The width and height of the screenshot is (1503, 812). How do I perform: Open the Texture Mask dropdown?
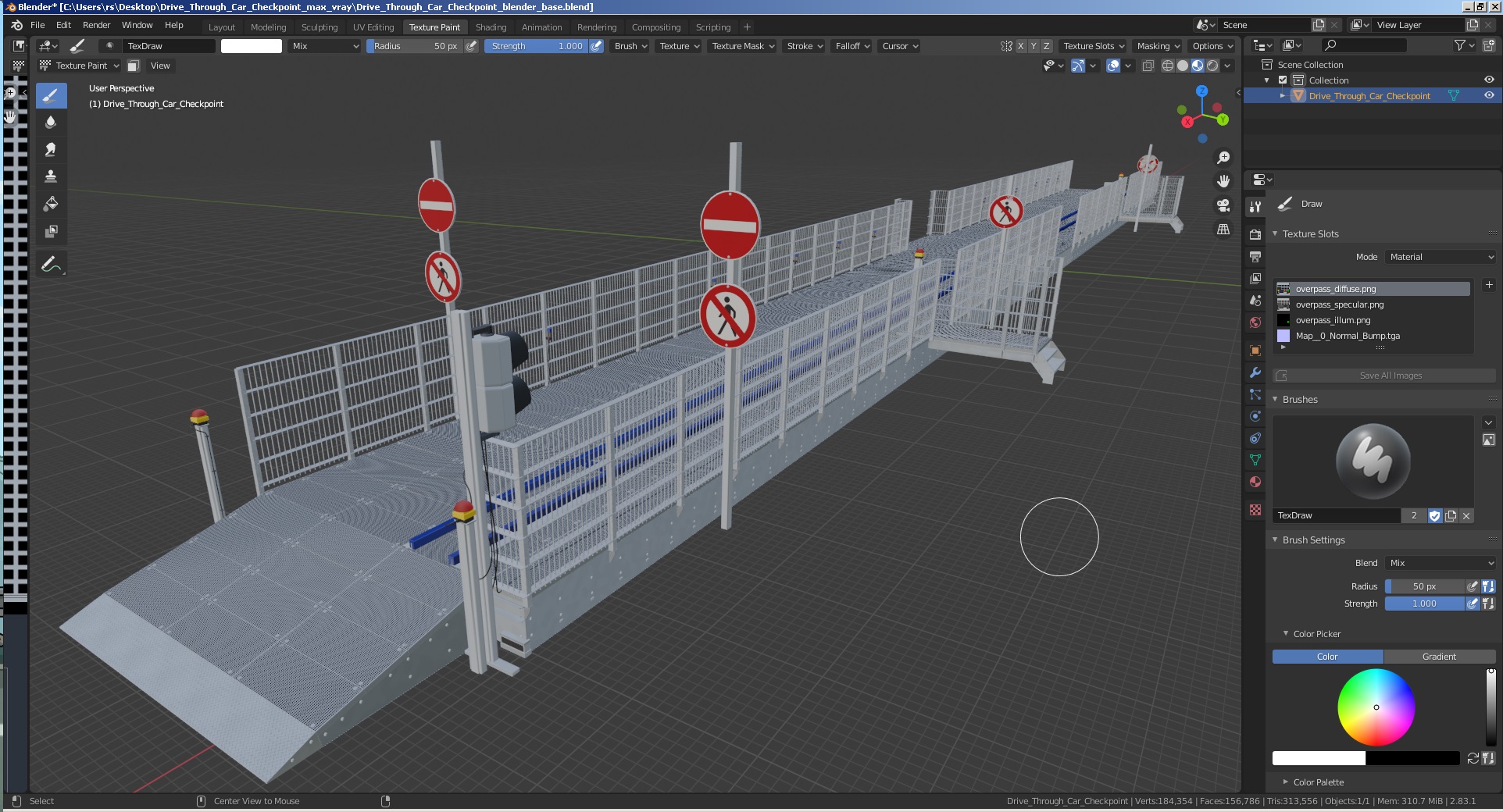coord(743,46)
